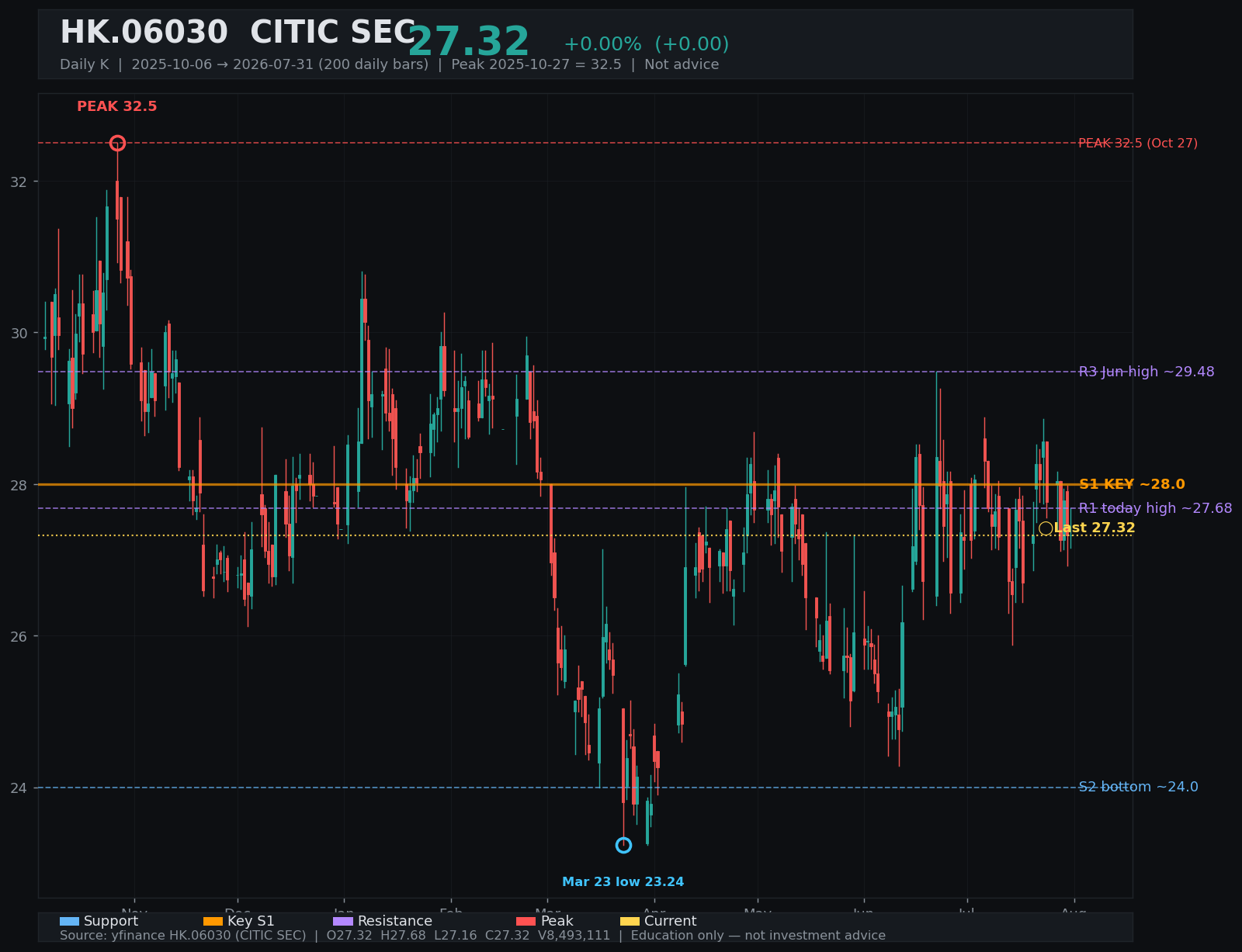Click the 'R3 Jun high ~29.48' label
Viewport: 1242px width, 952px height.
click(x=1147, y=372)
